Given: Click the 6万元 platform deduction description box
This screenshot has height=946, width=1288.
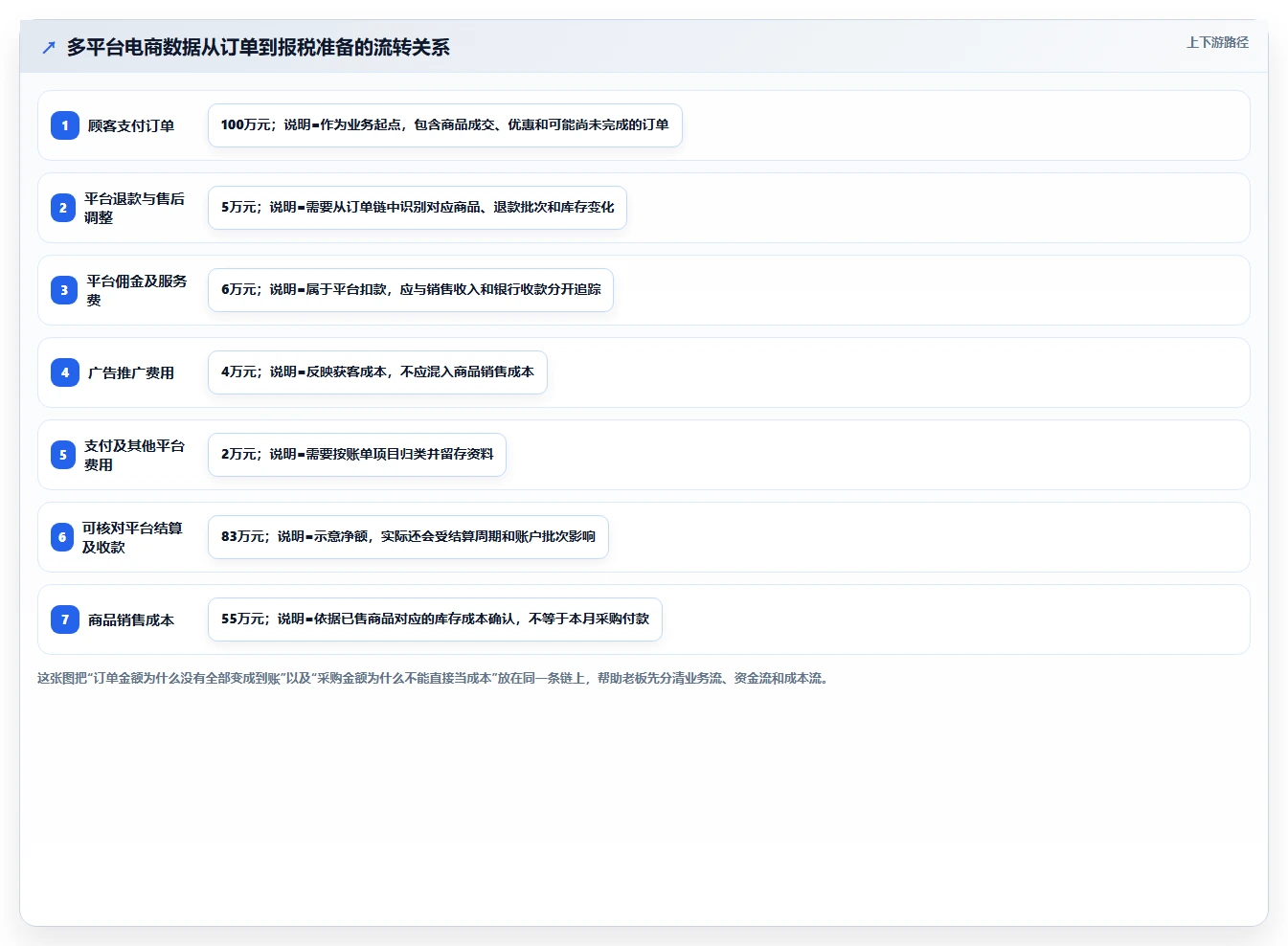Looking at the screenshot, I should point(411,290).
